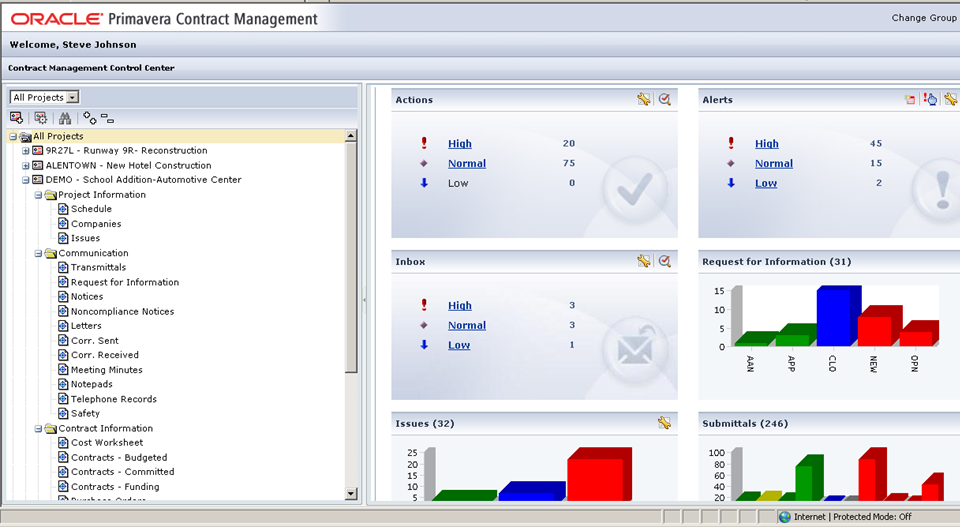Click the High link under Actions
This screenshot has height=527, width=960.
[459, 144]
